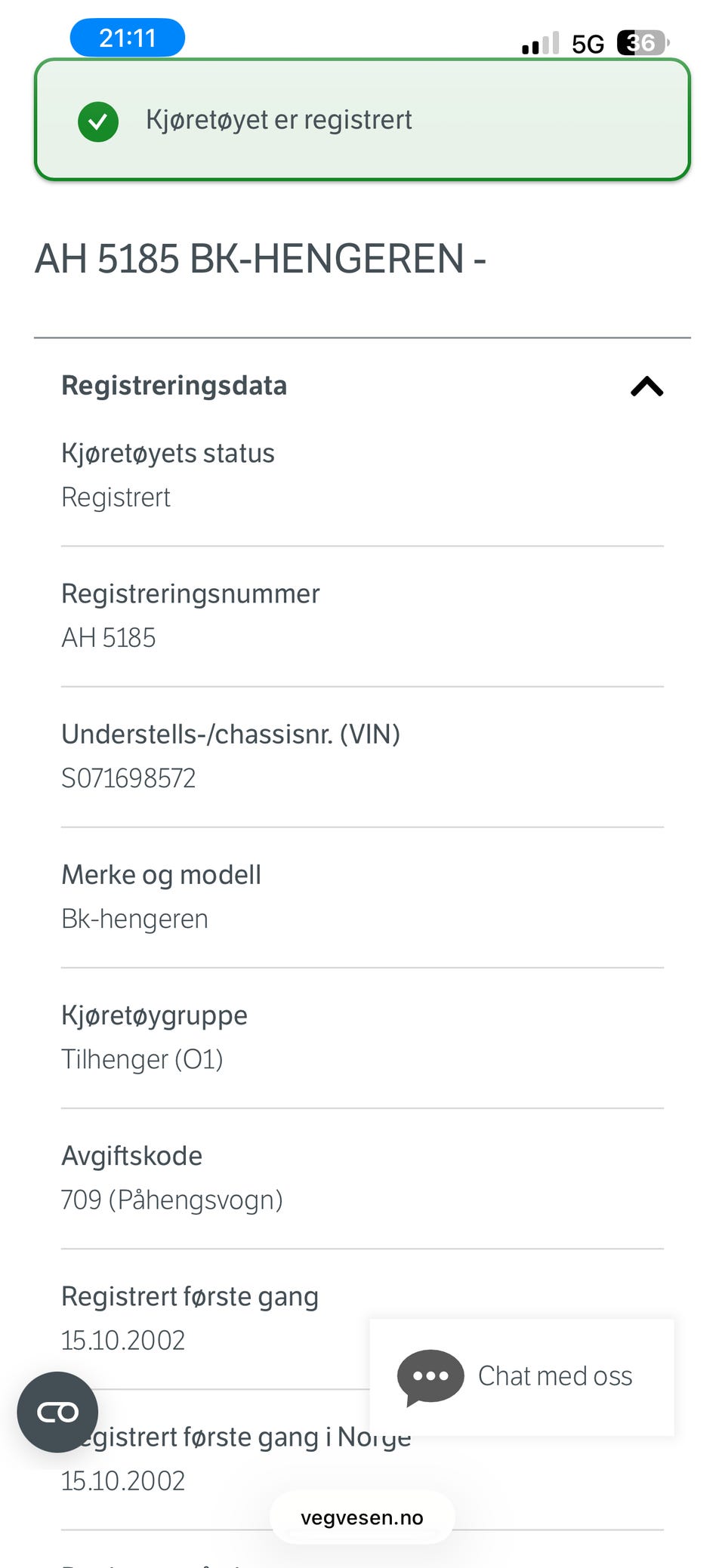Tap the Merke og modell Bk-hengeren value
Viewport: 725px width, 1568px height.
click(x=134, y=919)
